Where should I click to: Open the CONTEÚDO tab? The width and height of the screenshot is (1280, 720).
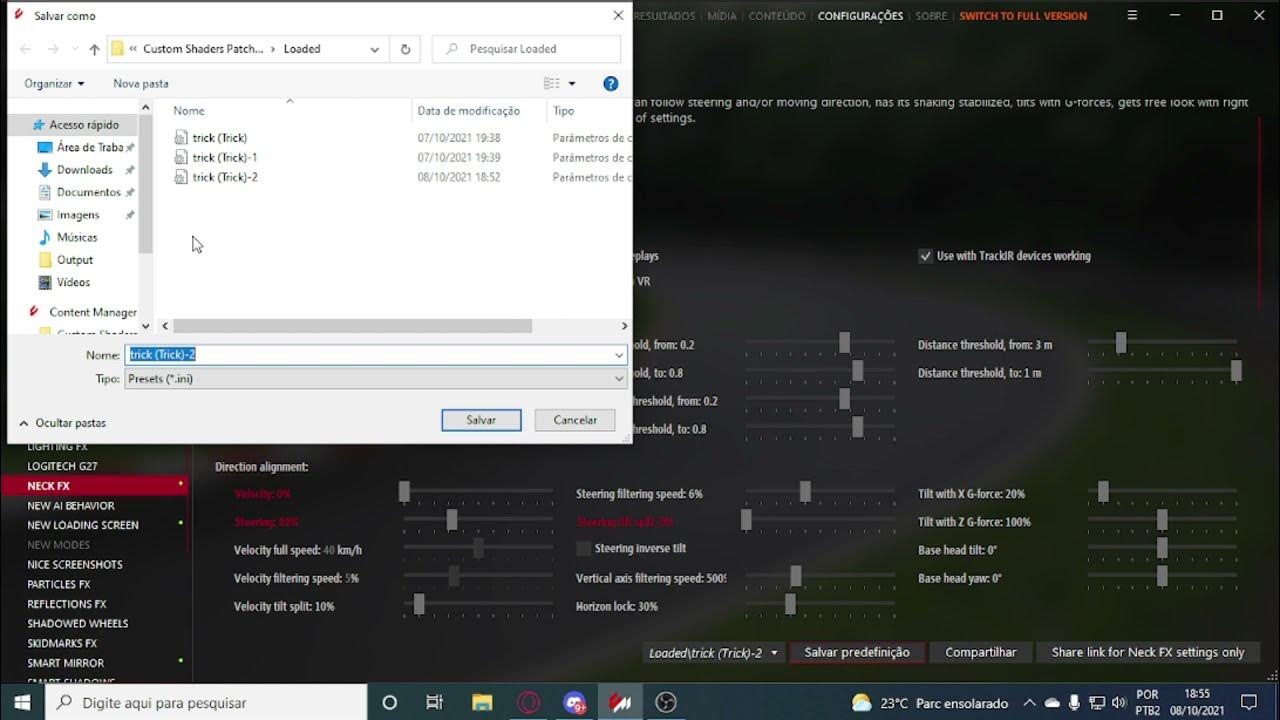777,16
